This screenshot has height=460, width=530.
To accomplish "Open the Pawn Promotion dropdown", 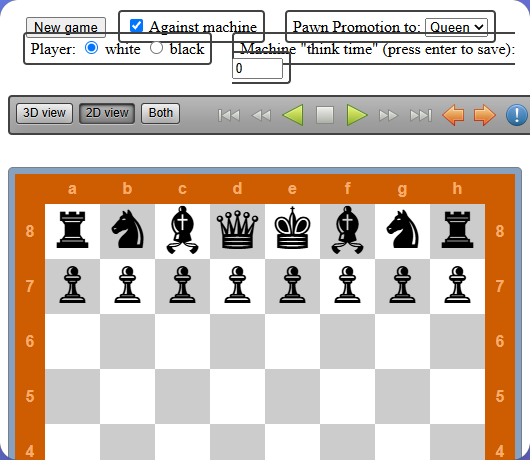I will [x=456, y=27].
